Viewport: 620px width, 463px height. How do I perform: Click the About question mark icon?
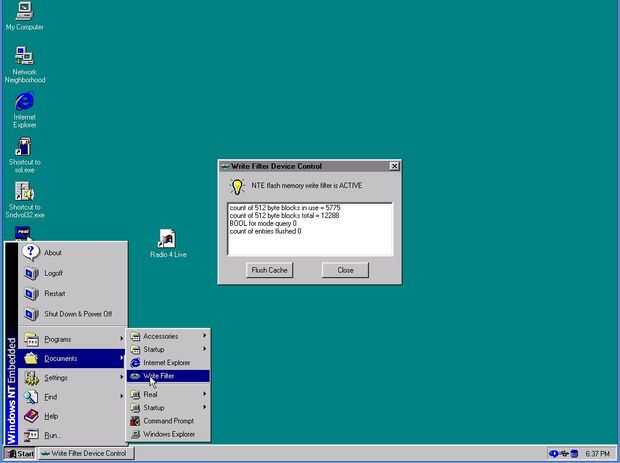(31, 252)
